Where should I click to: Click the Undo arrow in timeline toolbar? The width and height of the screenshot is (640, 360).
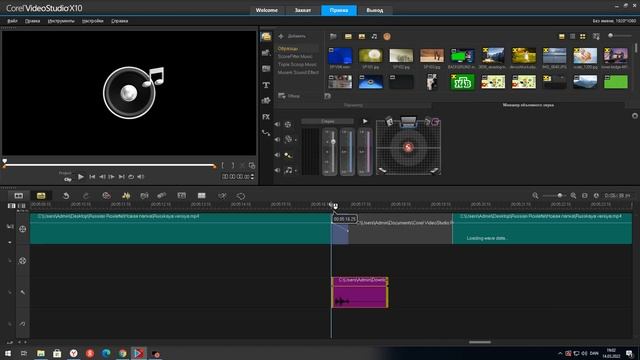coord(66,196)
